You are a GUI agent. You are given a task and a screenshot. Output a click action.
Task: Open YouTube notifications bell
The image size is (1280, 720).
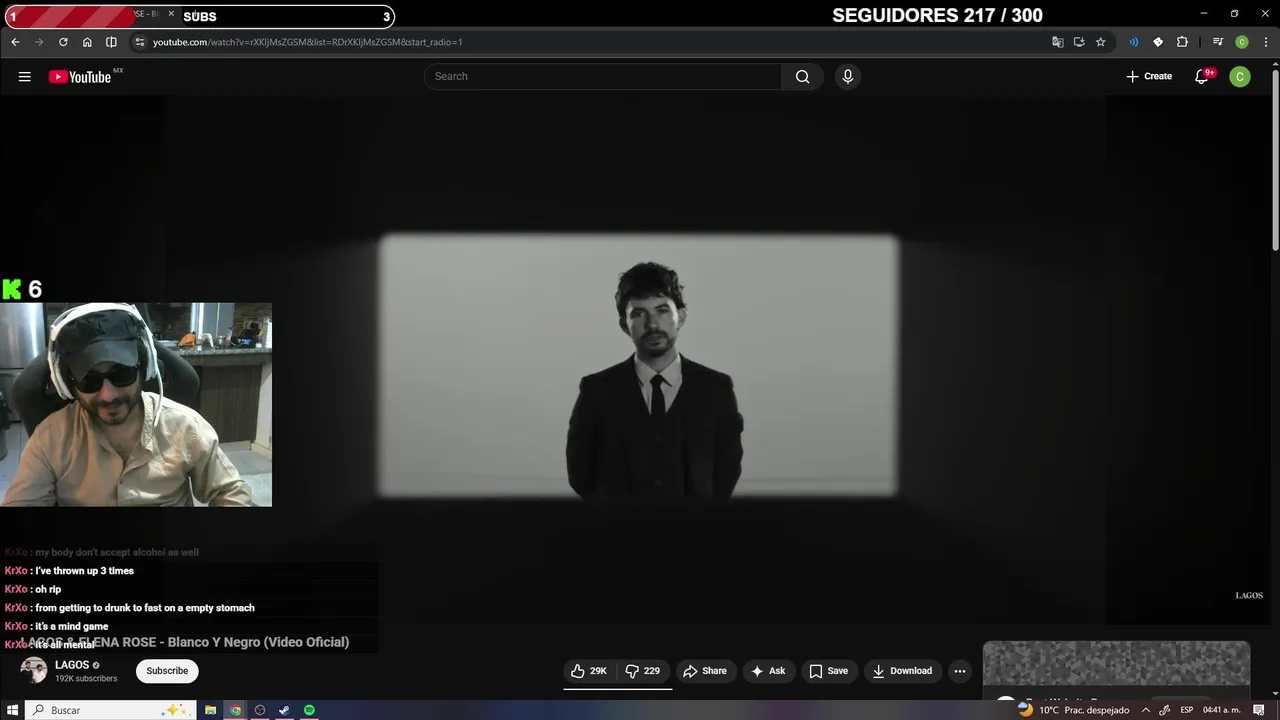click(x=1202, y=76)
